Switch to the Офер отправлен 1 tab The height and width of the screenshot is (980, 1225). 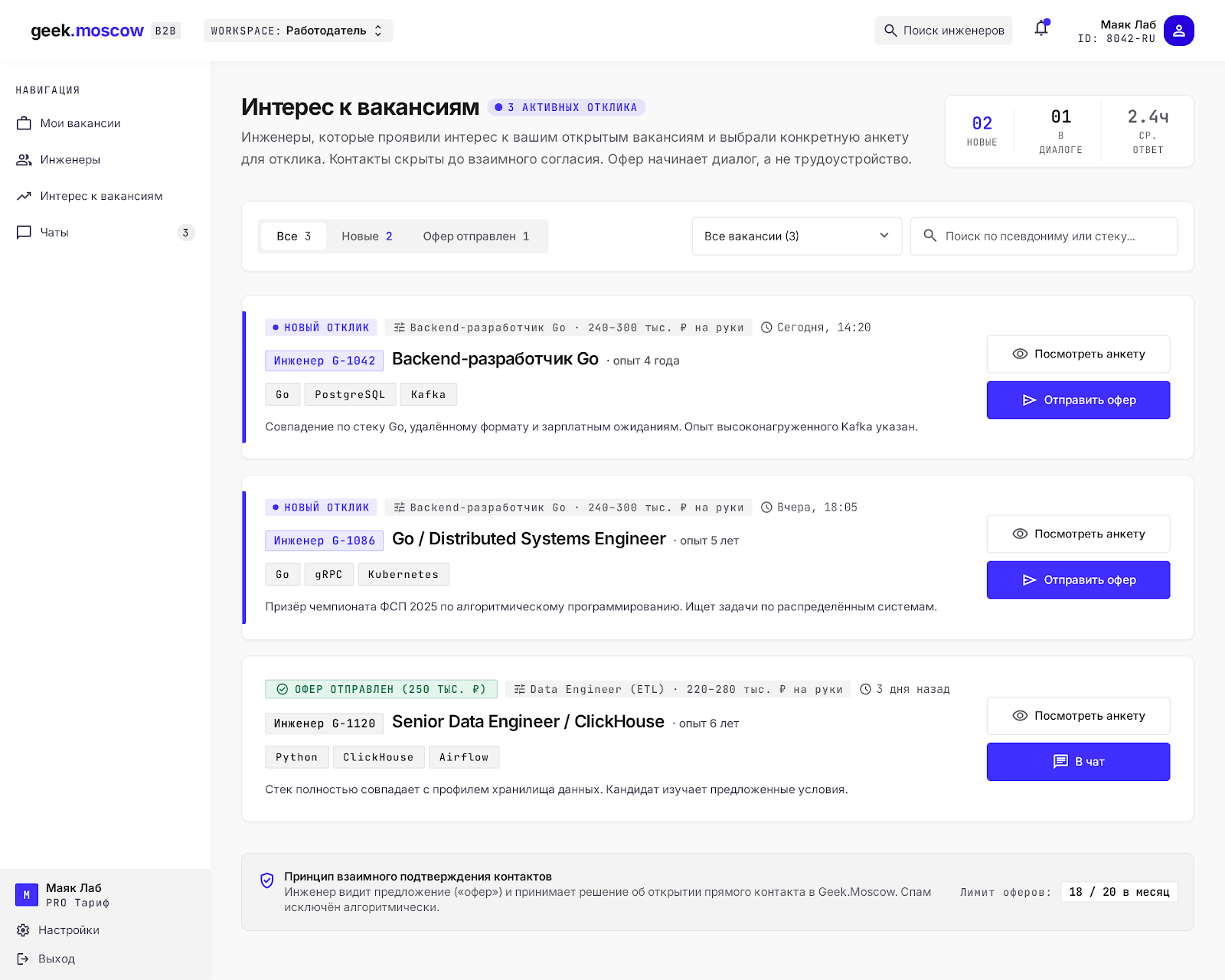[475, 237]
